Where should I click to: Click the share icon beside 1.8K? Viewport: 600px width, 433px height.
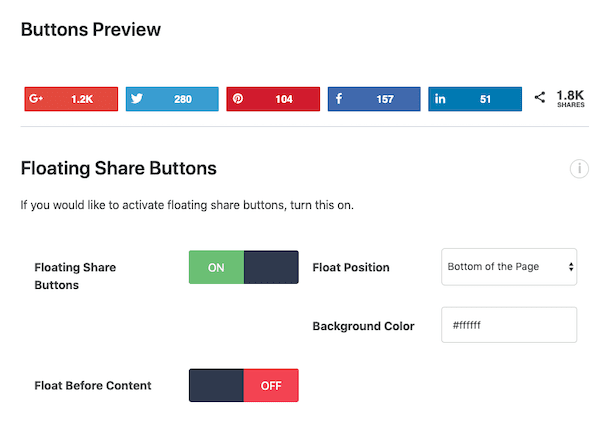(540, 97)
